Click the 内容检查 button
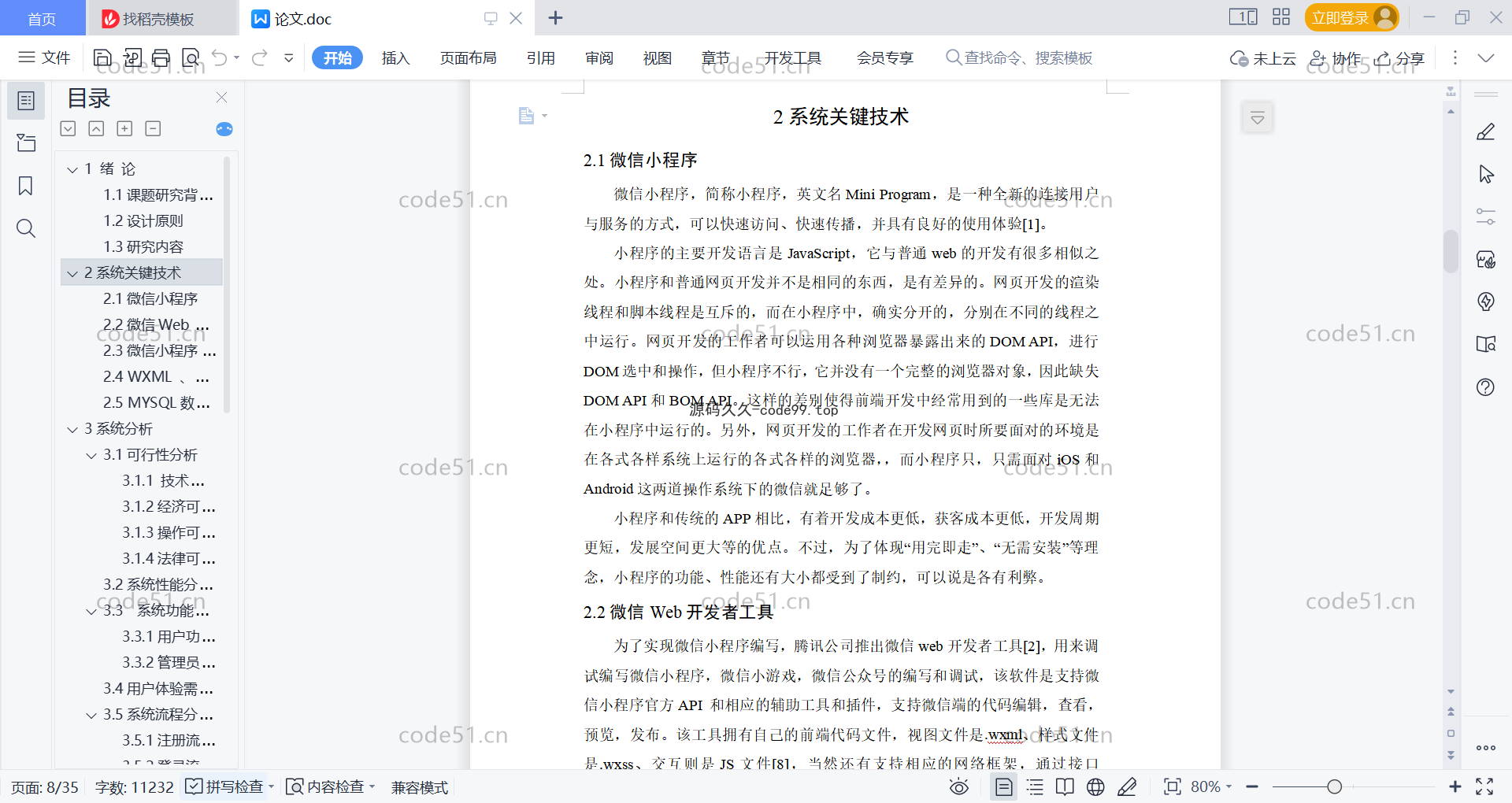The width and height of the screenshot is (1512, 803). 327,786
